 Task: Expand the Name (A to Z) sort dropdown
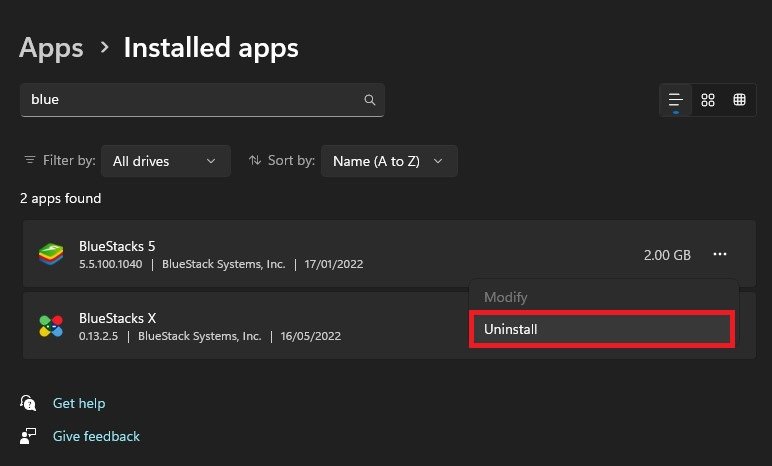[389, 161]
